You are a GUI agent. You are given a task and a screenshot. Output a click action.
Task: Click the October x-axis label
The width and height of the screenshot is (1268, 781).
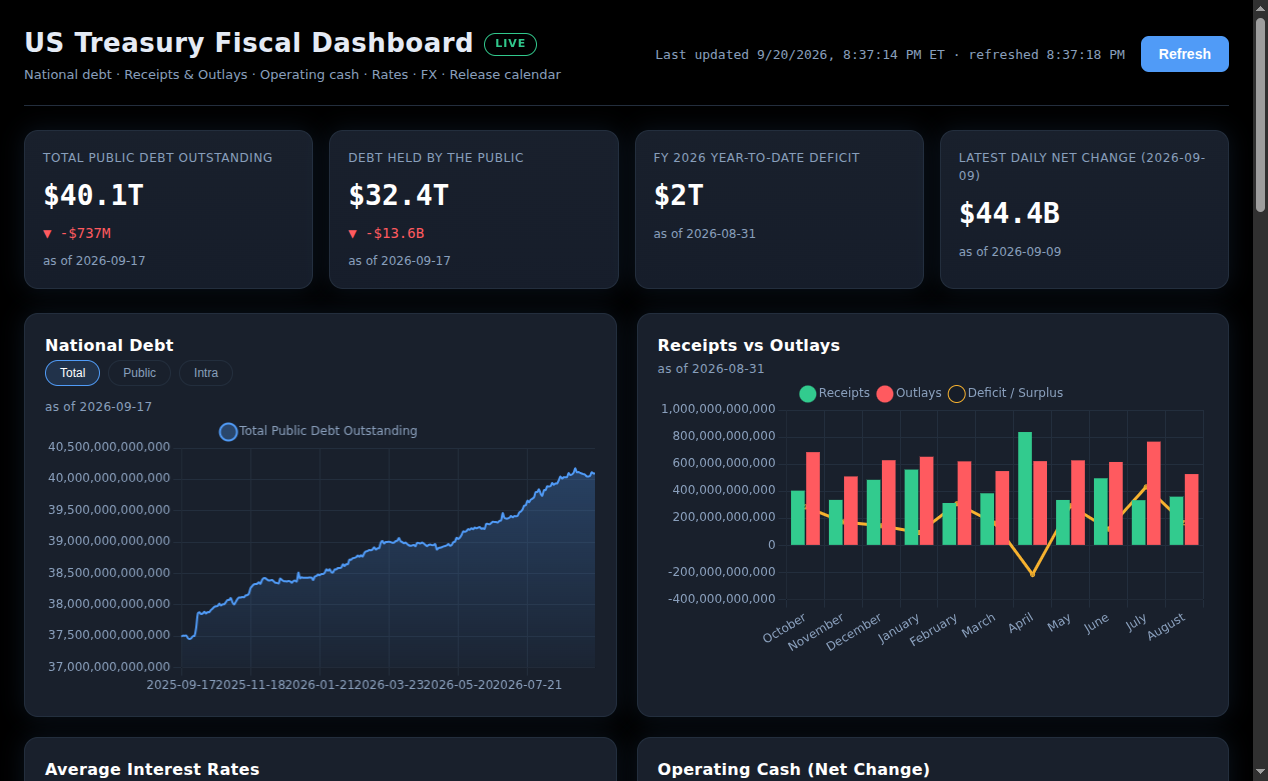(x=784, y=629)
